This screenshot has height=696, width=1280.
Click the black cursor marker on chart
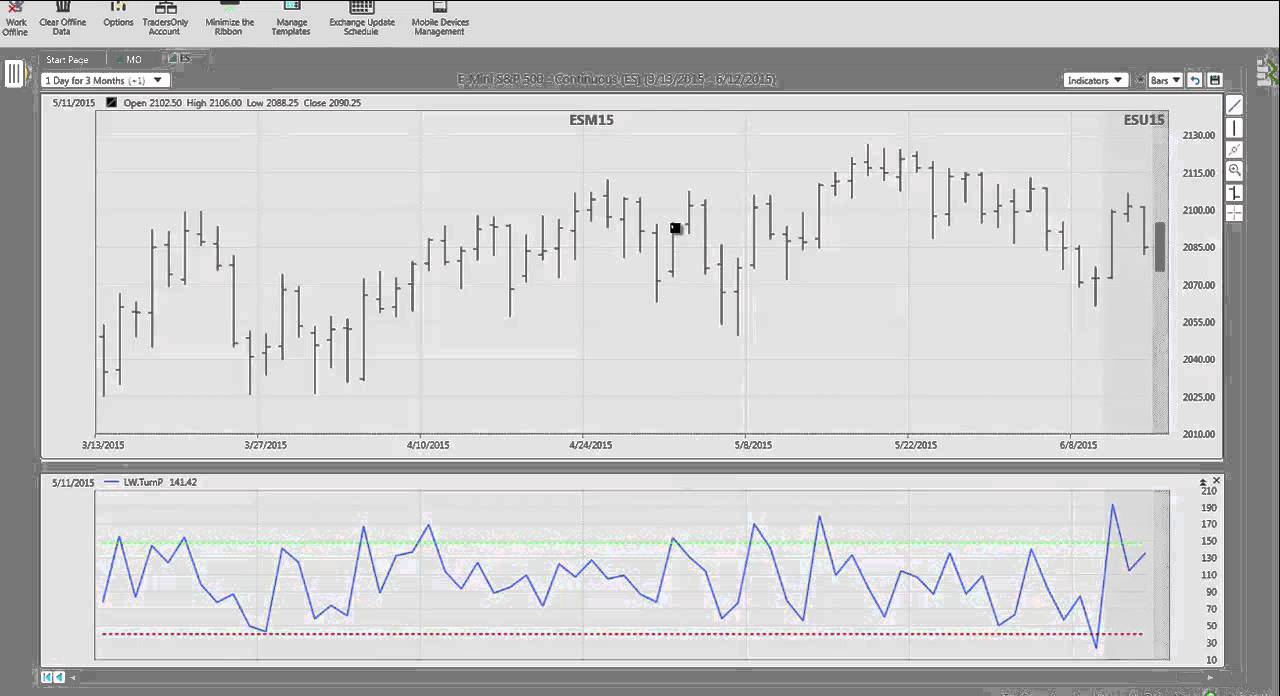[x=675, y=228]
